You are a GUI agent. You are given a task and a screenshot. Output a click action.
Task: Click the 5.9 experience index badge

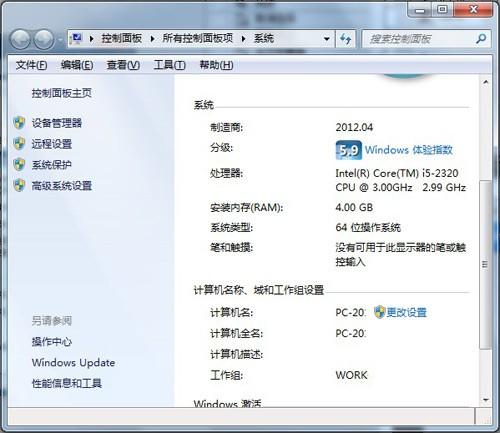point(349,150)
